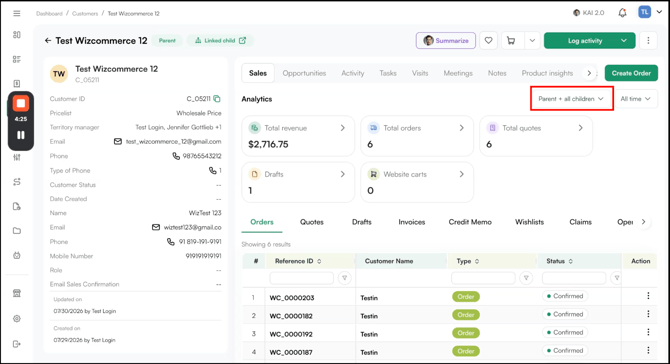The height and width of the screenshot is (364, 670).
Task: Click the shopping cart icon button
Action: [511, 41]
